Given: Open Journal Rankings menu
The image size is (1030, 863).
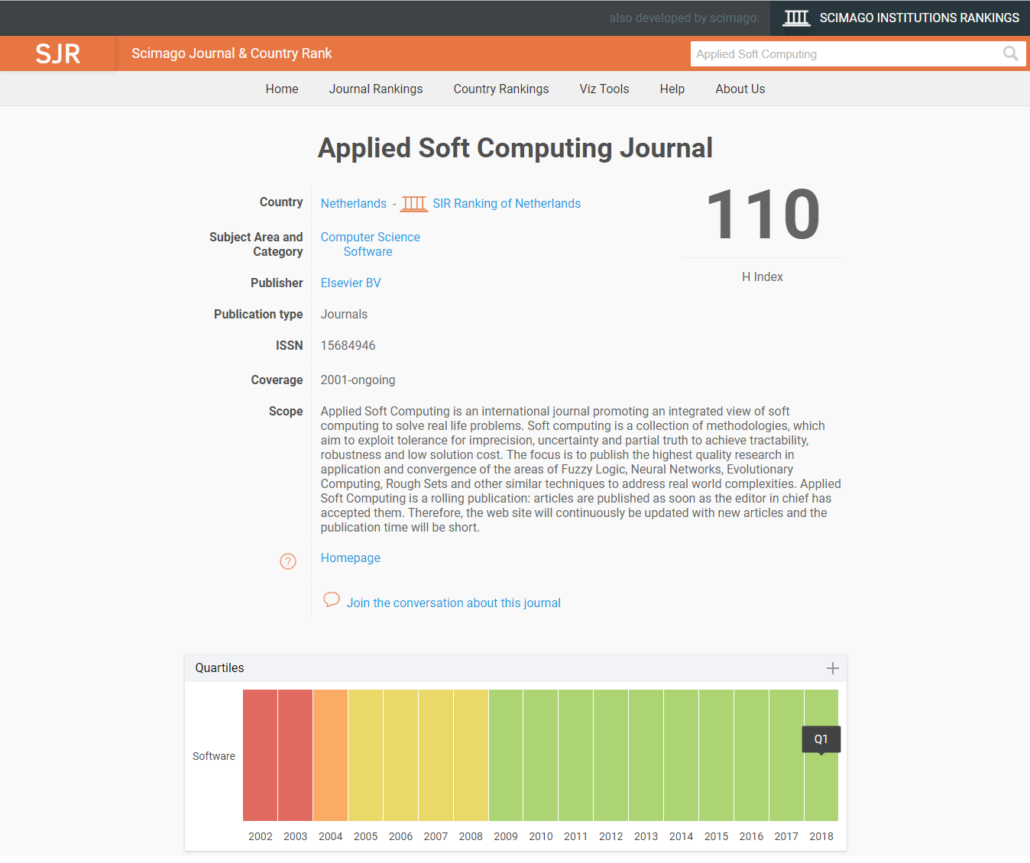Looking at the screenshot, I should pos(376,89).
